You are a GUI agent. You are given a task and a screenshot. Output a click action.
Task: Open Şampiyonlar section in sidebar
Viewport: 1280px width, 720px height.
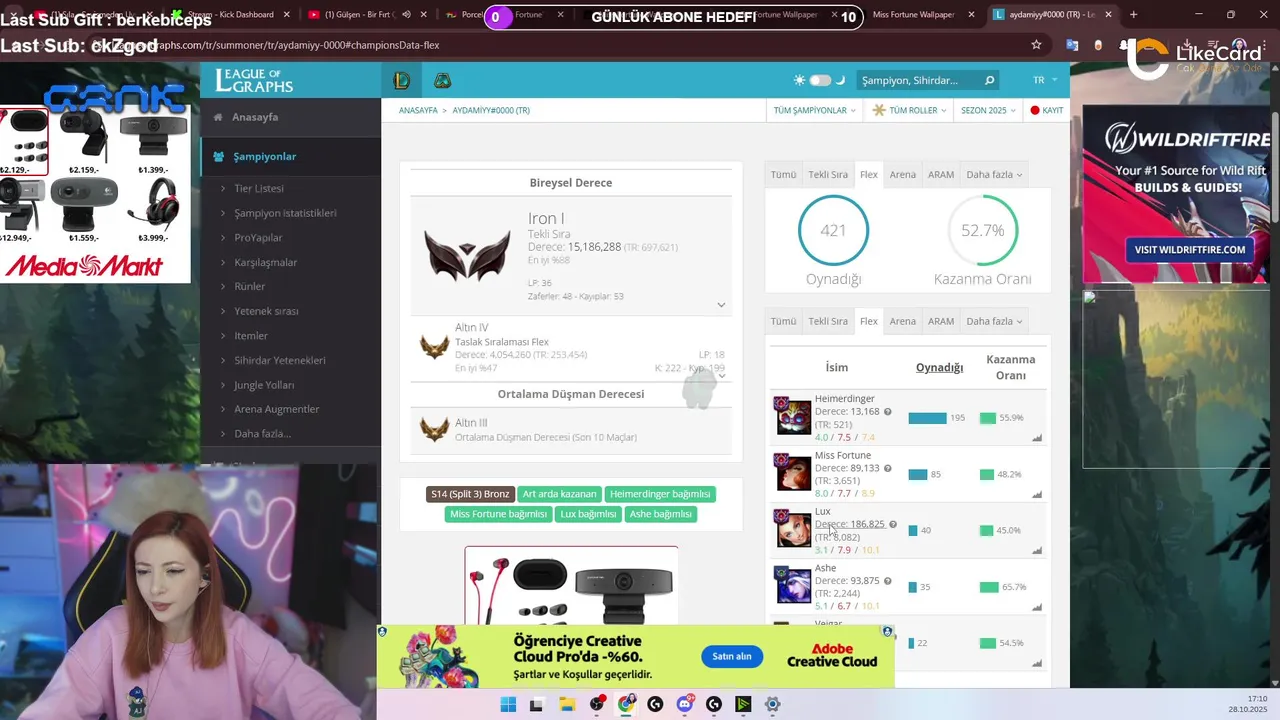pyautogui.click(x=264, y=156)
